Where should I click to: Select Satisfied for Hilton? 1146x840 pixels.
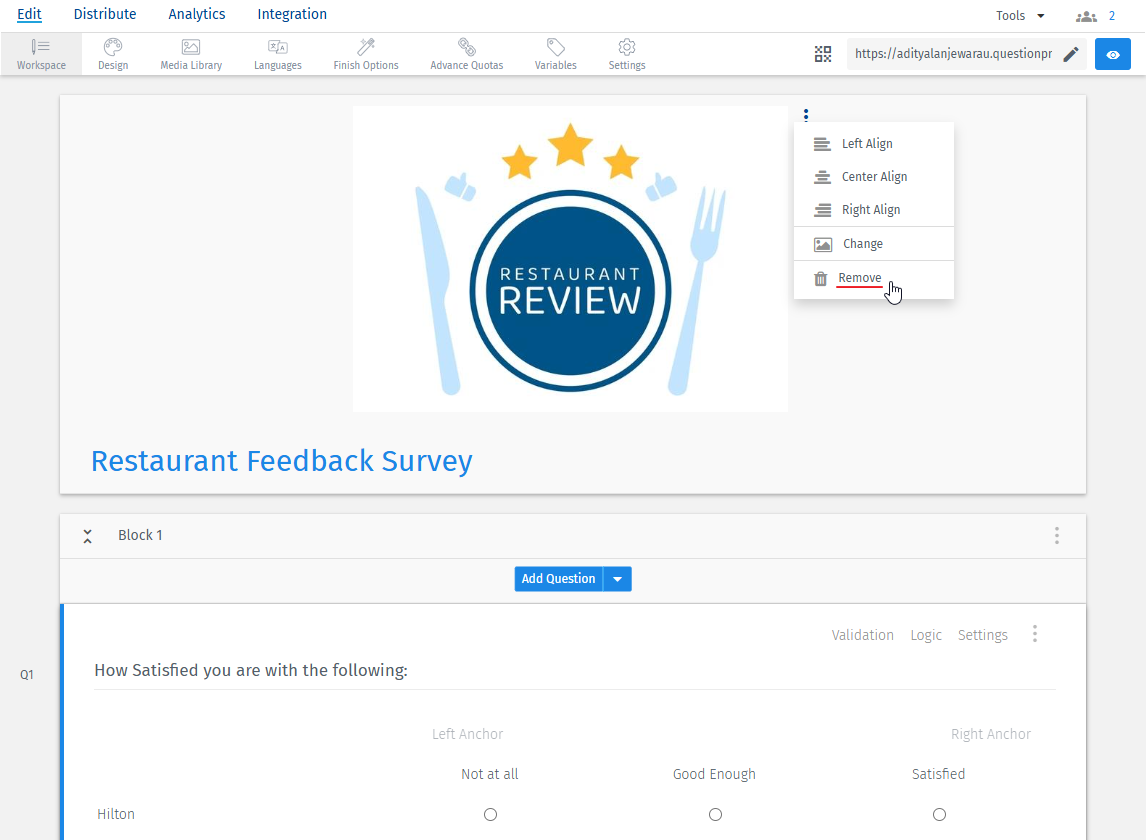point(939,814)
